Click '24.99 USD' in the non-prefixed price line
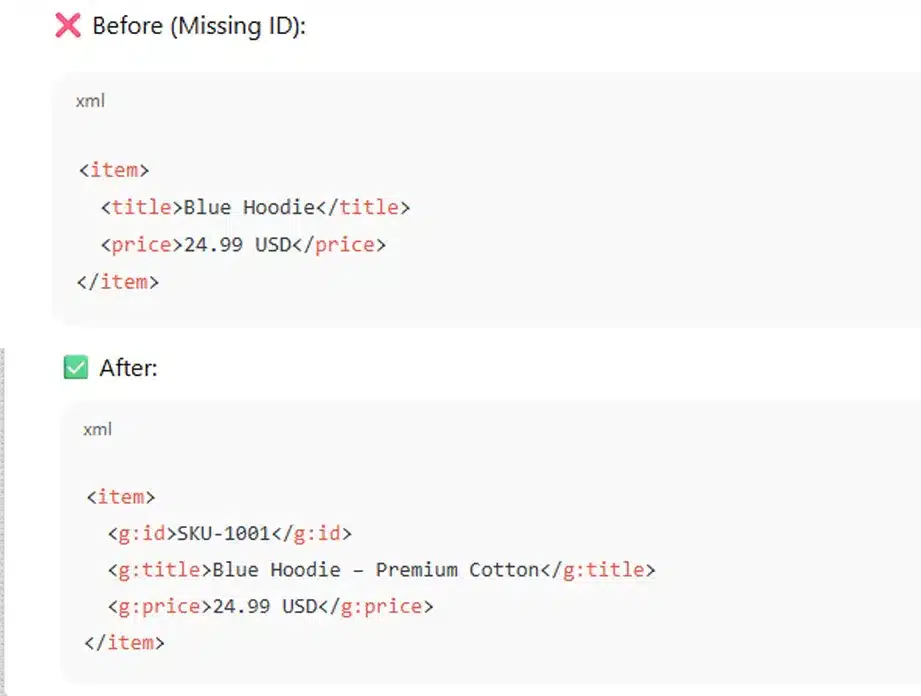This screenshot has width=921, height=696. coord(238,244)
